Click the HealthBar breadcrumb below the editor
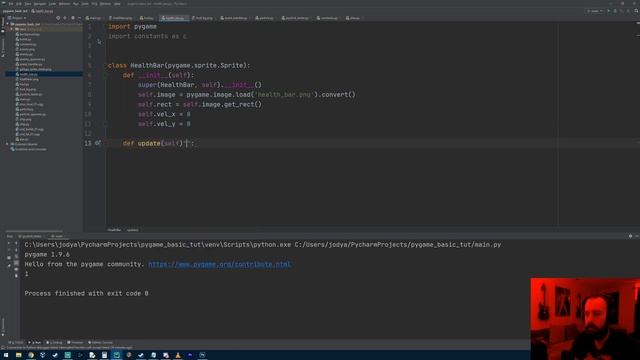 [x=114, y=230]
